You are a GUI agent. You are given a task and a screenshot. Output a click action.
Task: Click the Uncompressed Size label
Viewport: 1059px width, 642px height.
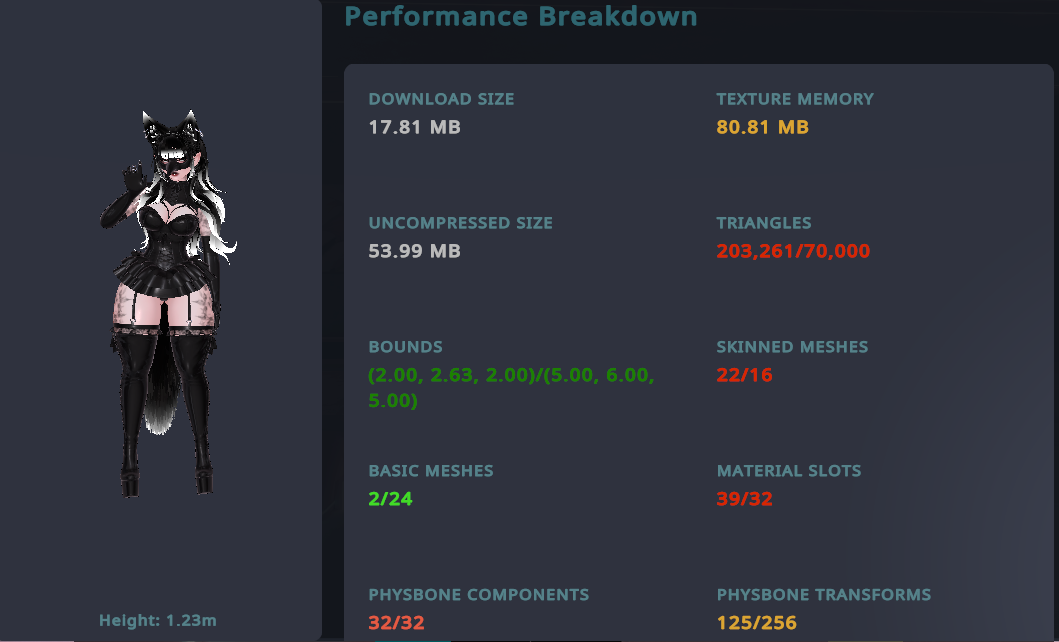tap(460, 223)
